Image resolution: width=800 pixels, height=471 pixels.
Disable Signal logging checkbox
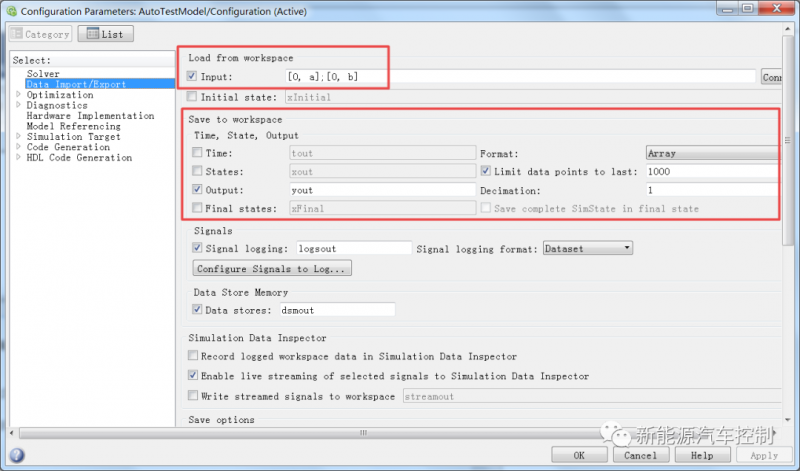click(198, 248)
